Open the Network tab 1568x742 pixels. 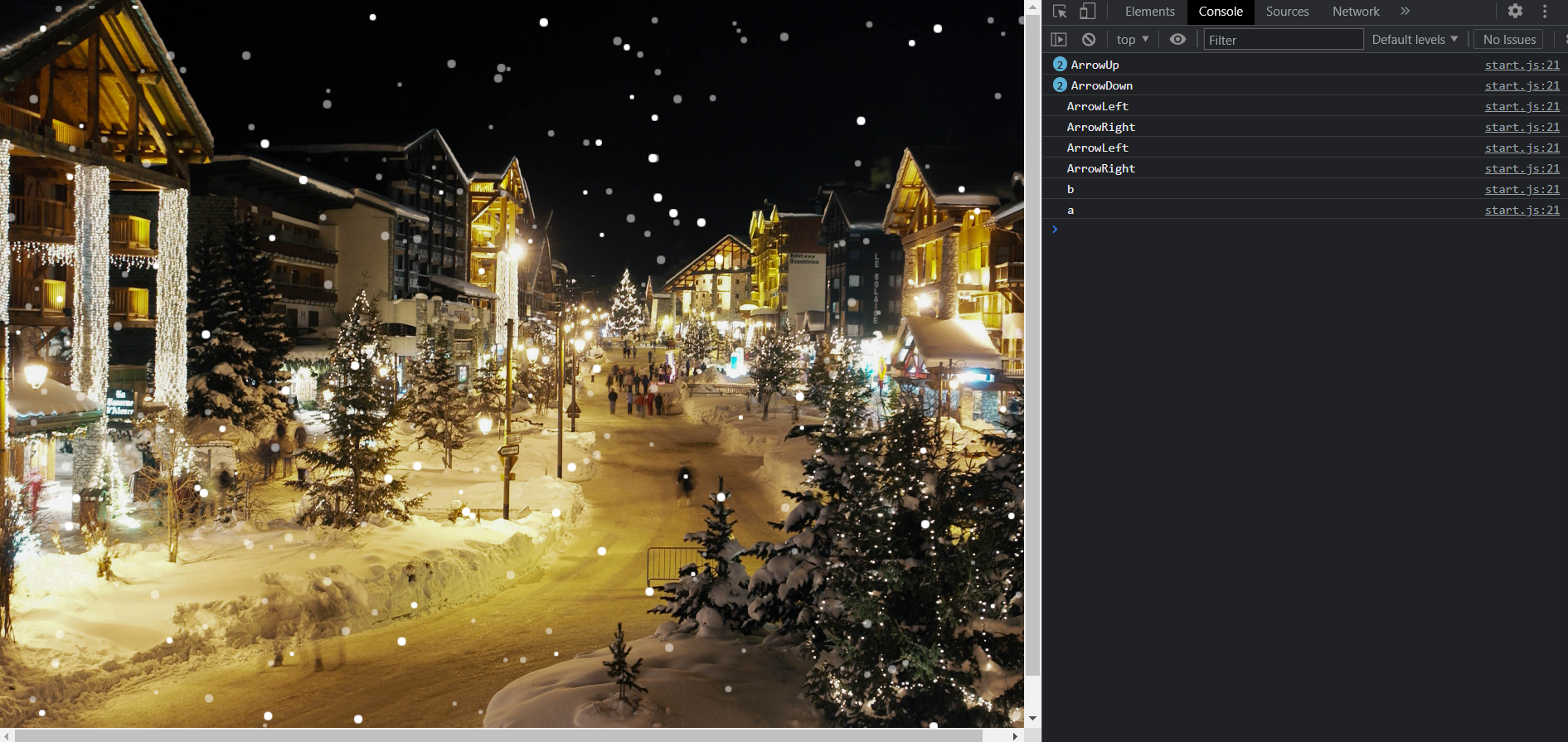(x=1356, y=12)
